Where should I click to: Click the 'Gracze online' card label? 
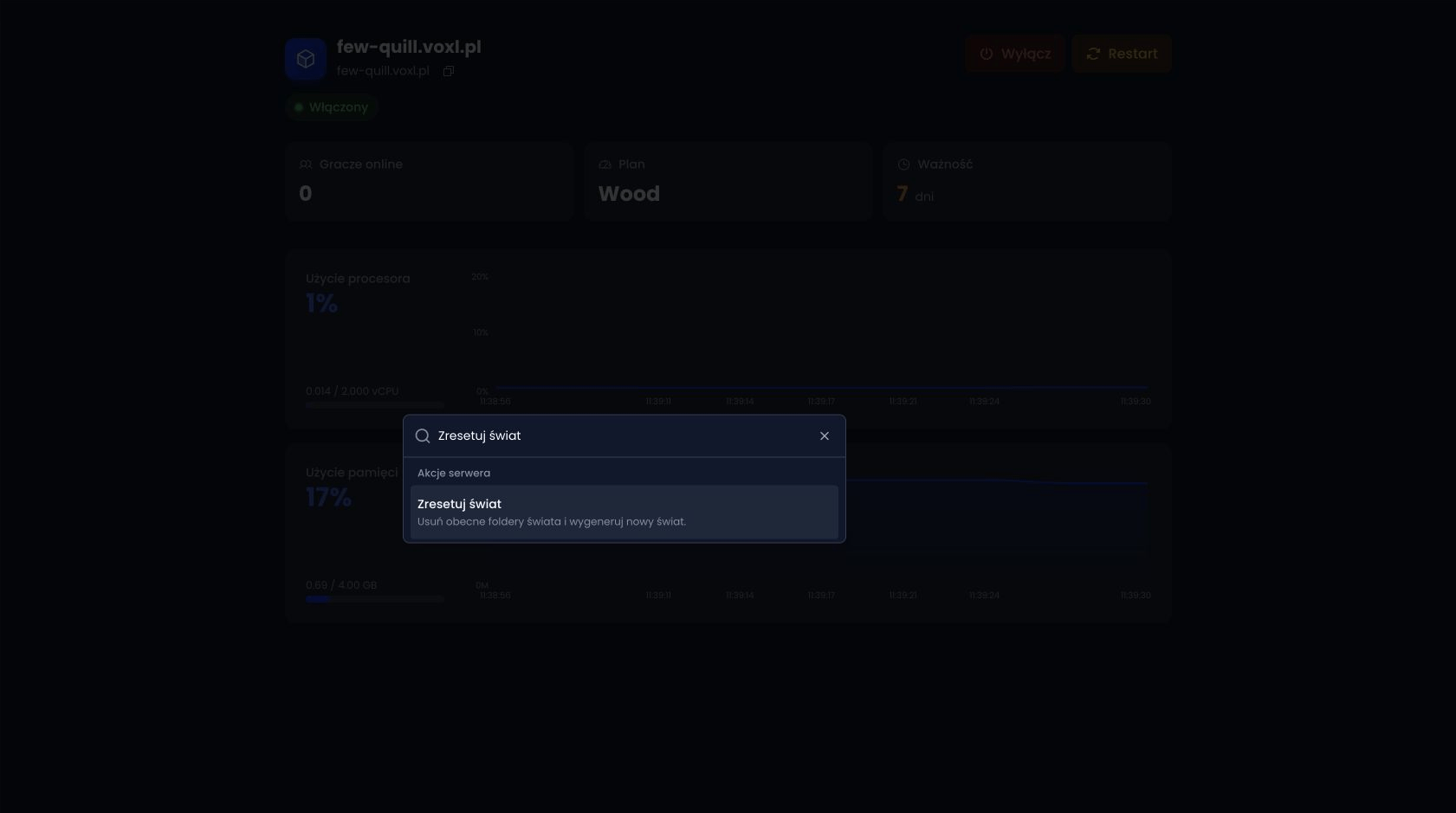[360, 165]
